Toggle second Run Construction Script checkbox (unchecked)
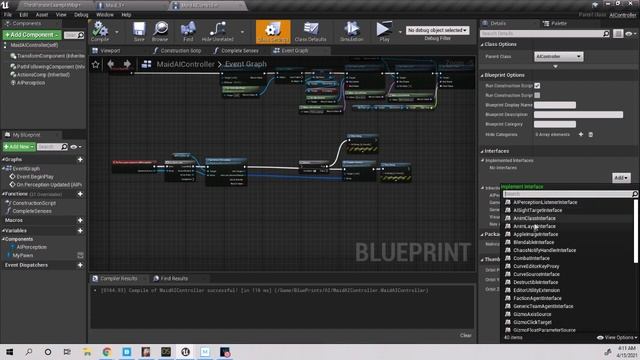640x360 pixels. pos(537,95)
